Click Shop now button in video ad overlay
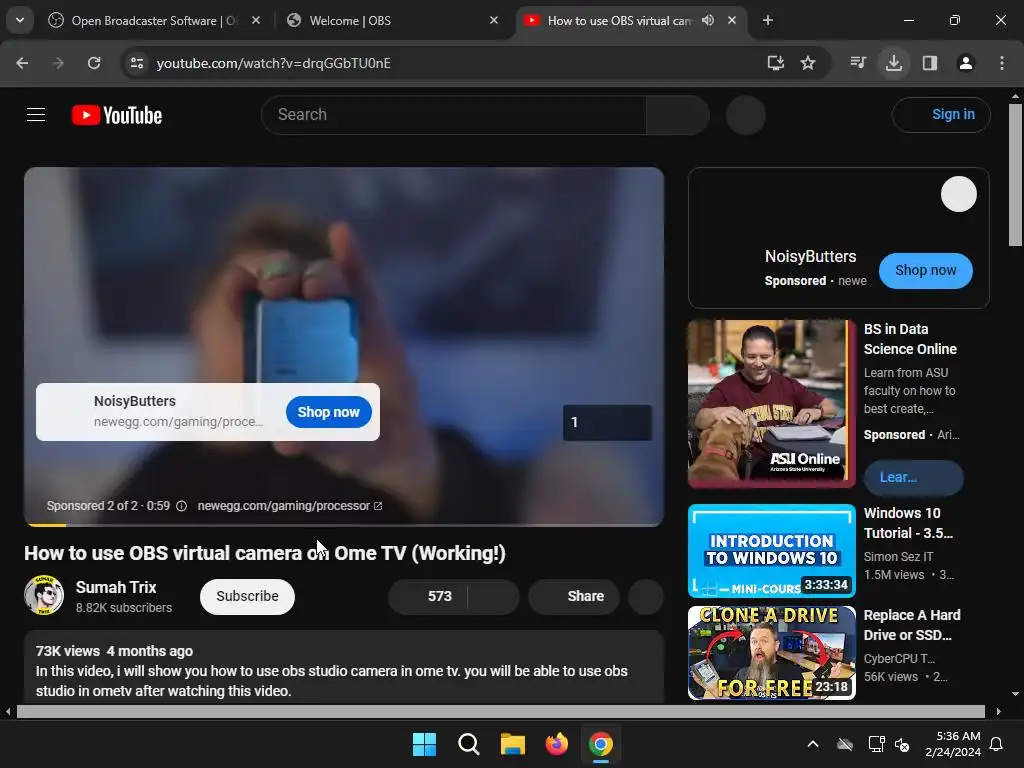This screenshot has height=768, width=1024. point(328,412)
